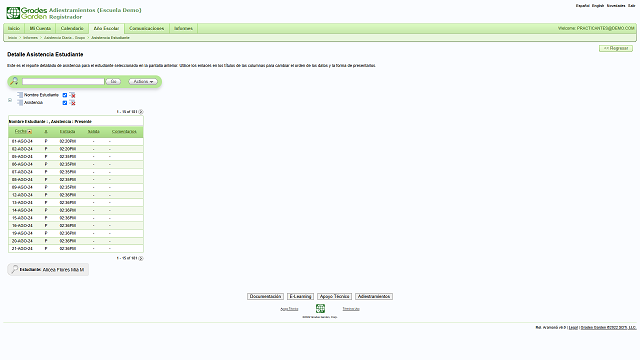
Task: Click the Grades Garden logo in header
Action: click(x=26, y=13)
